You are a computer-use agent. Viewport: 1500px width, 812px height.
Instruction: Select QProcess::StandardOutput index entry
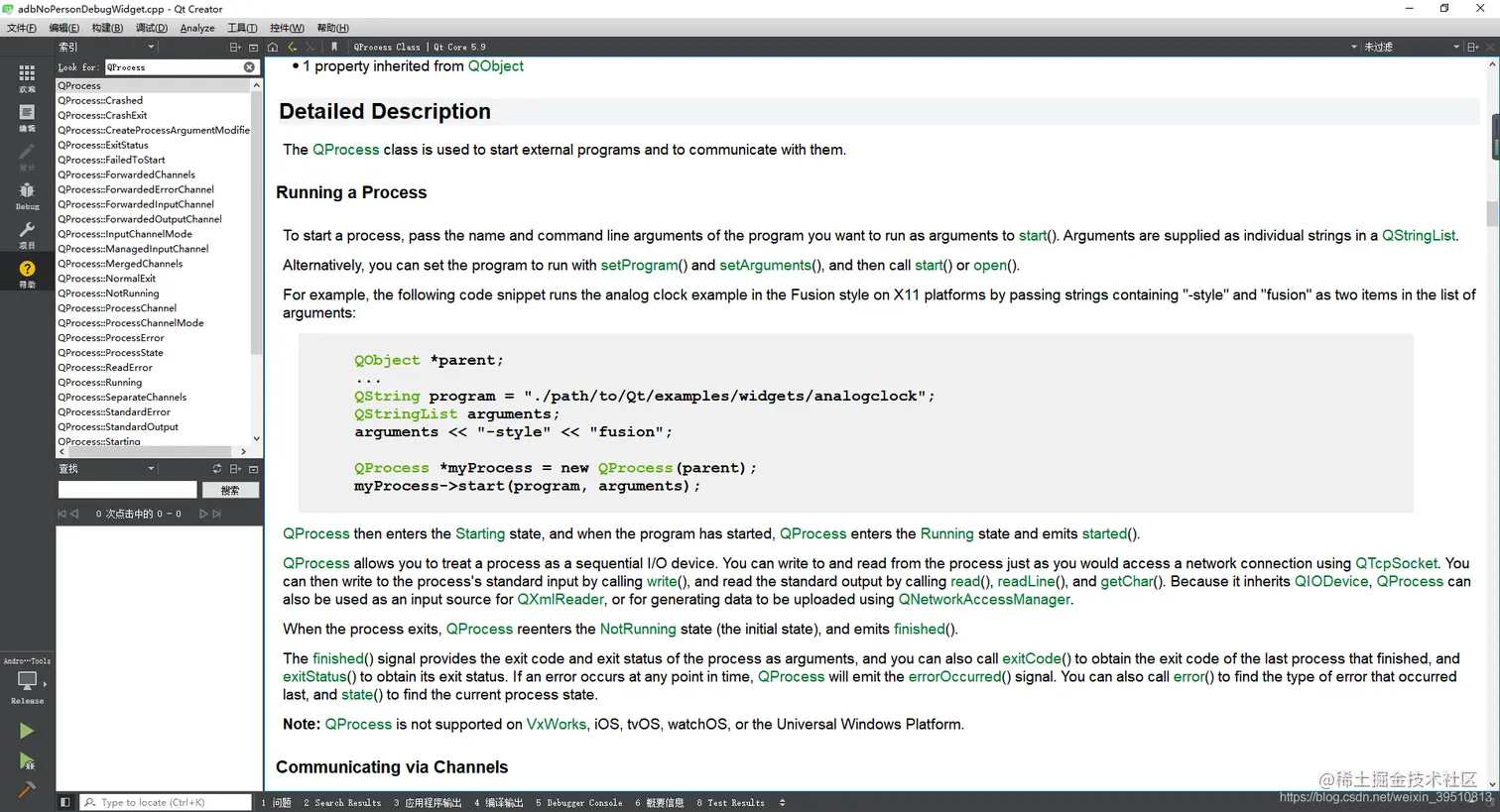coord(118,427)
